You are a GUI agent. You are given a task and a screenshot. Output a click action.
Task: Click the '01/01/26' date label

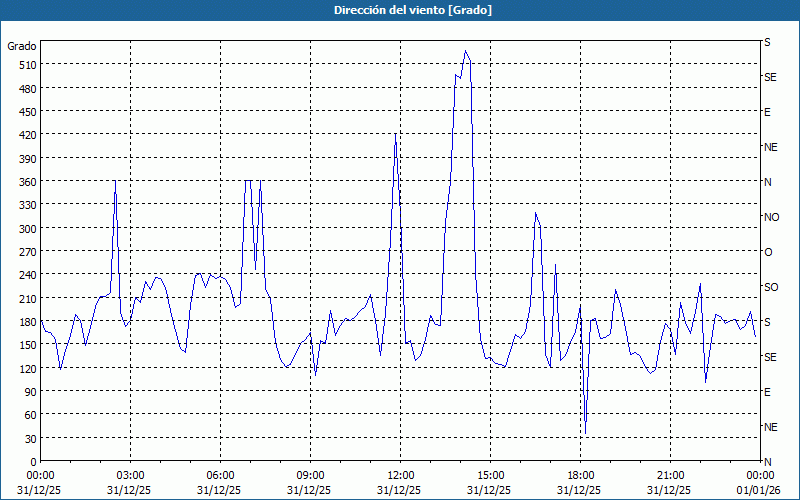[757, 490]
